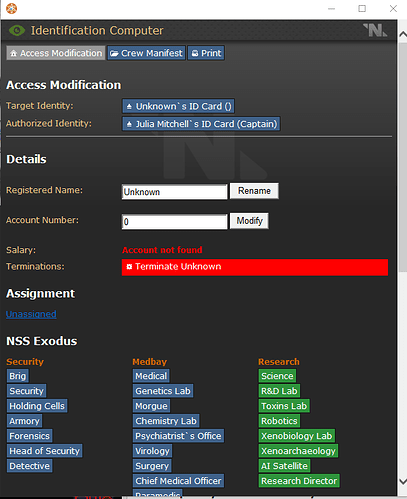
Task: Click the Medbay region heading
Action: click(x=150, y=362)
